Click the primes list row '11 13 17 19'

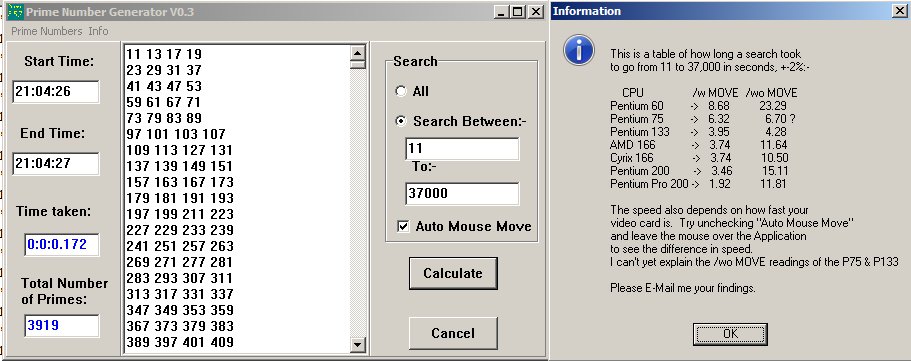click(164, 55)
